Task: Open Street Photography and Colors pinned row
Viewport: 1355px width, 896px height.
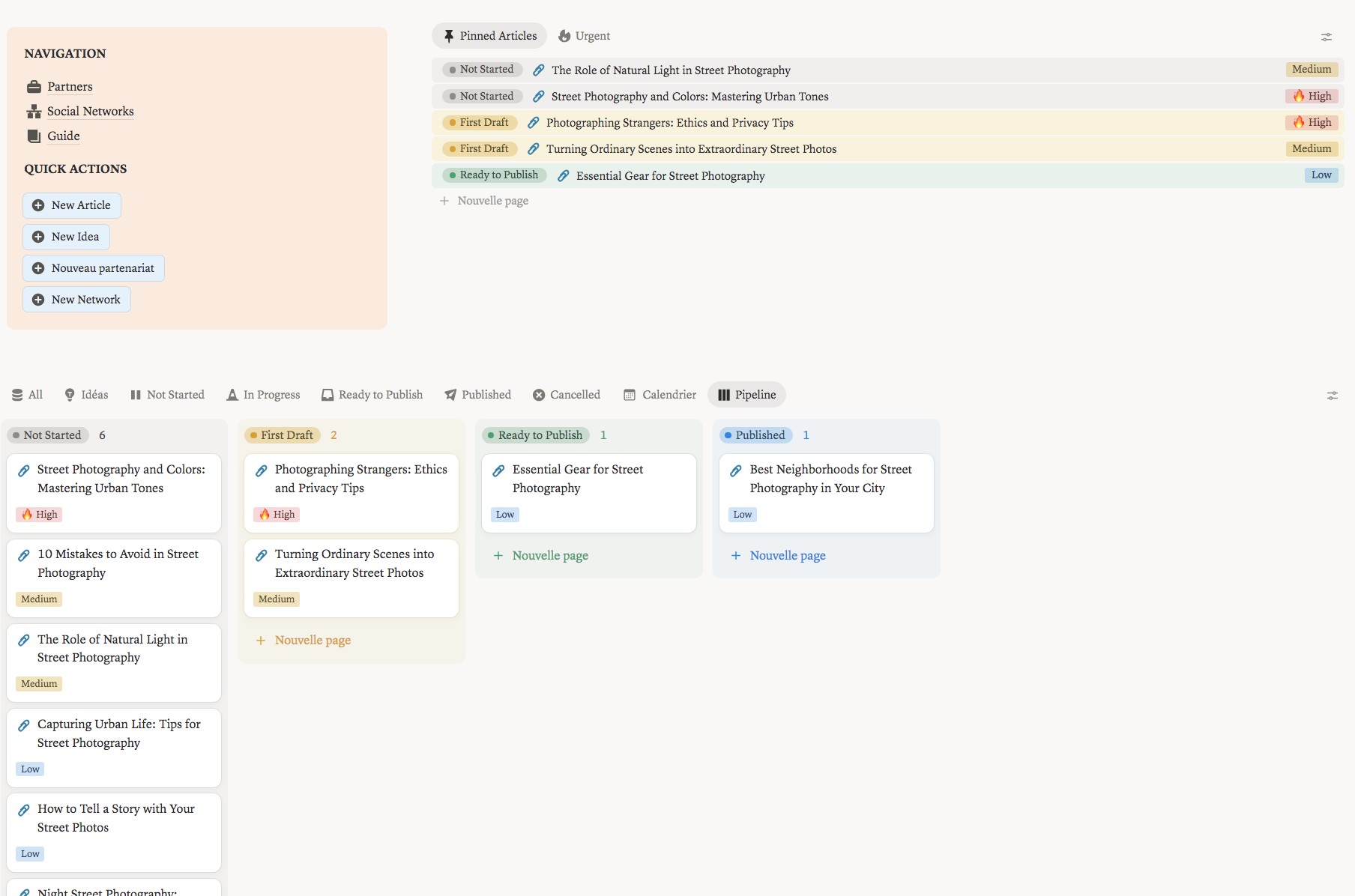Action: 888,97
